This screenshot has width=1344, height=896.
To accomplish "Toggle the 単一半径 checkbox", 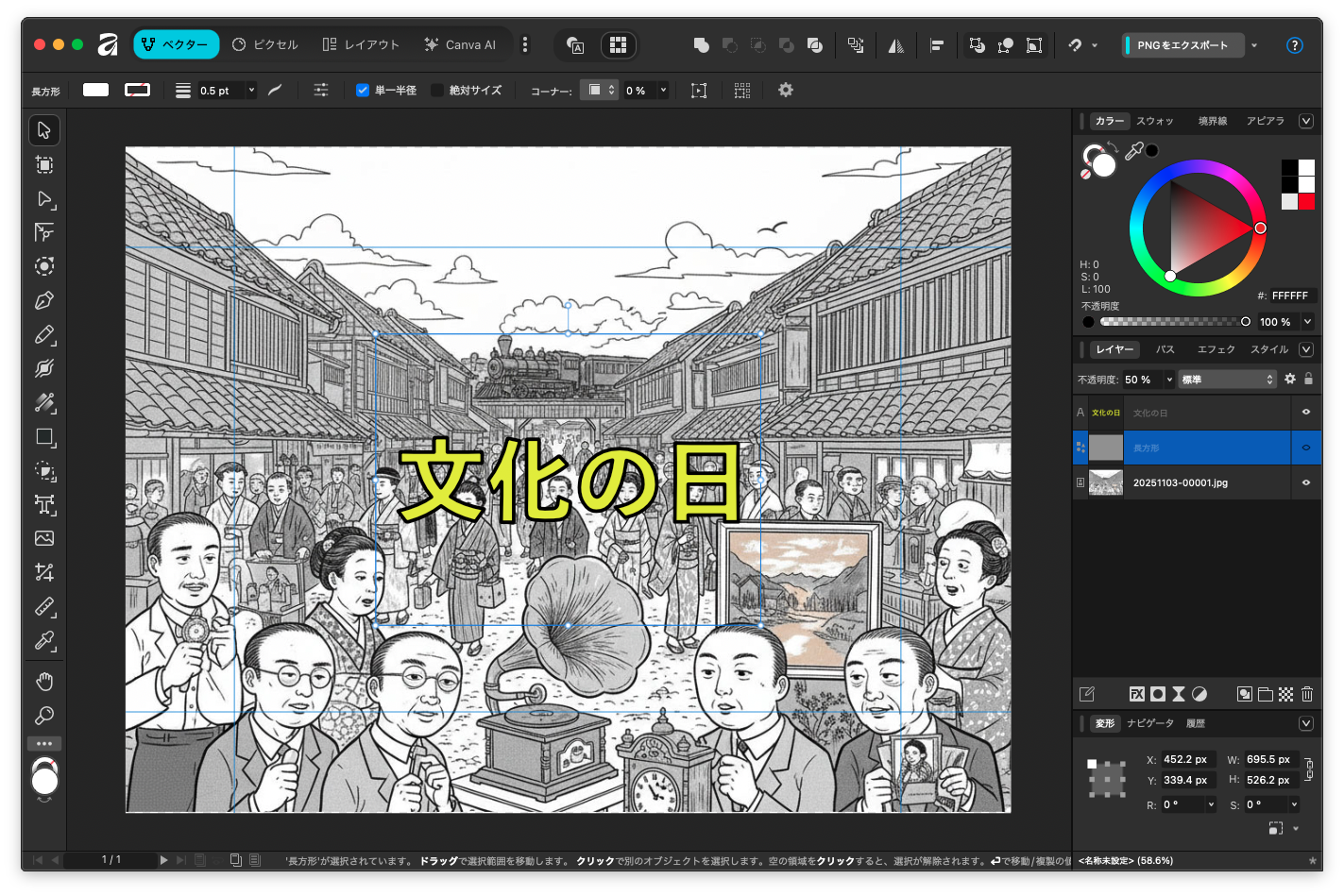I will pyautogui.click(x=363, y=91).
